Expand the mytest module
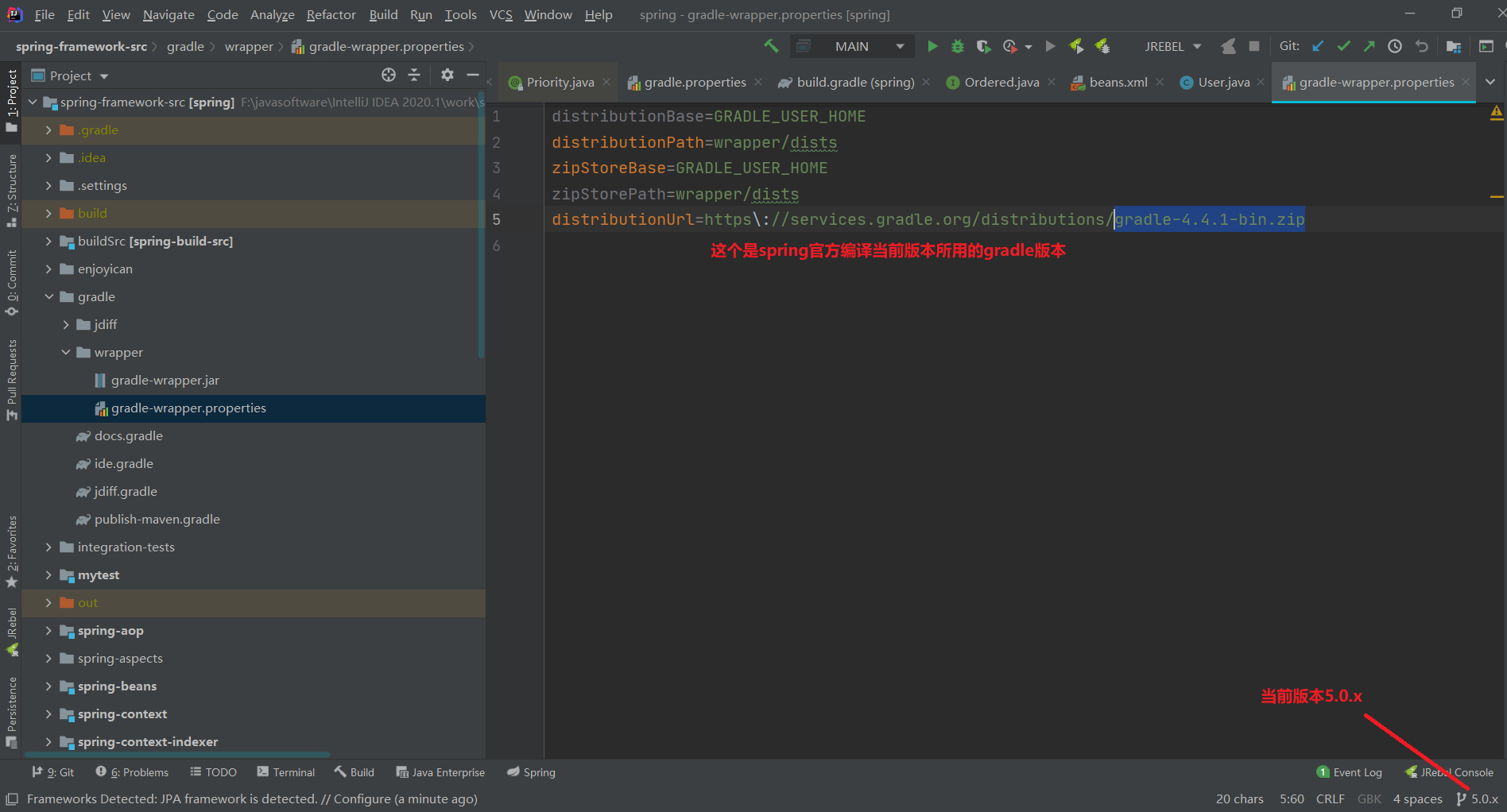Image resolution: width=1507 pixels, height=812 pixels. click(x=48, y=574)
